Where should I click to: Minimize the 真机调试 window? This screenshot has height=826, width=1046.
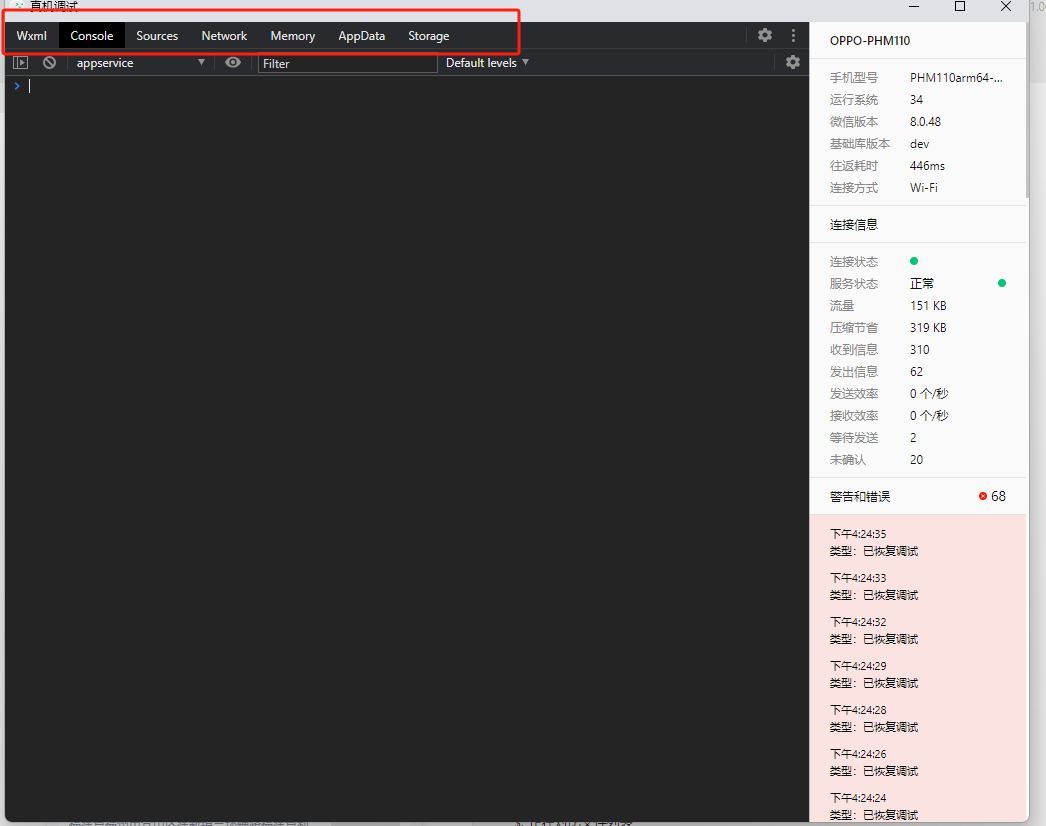914,6
